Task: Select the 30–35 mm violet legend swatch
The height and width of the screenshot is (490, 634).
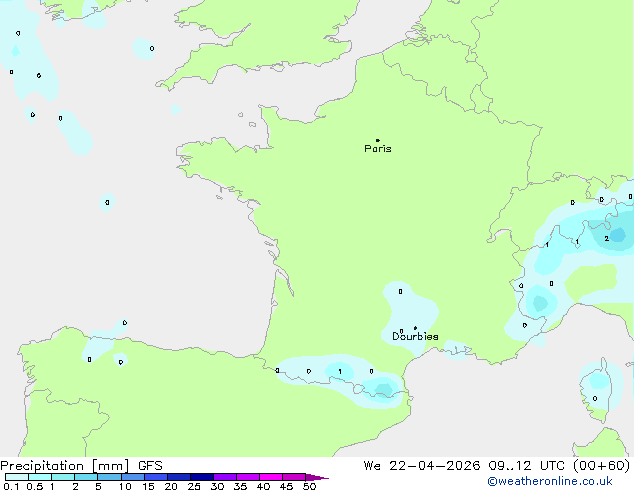Action: click(225, 477)
